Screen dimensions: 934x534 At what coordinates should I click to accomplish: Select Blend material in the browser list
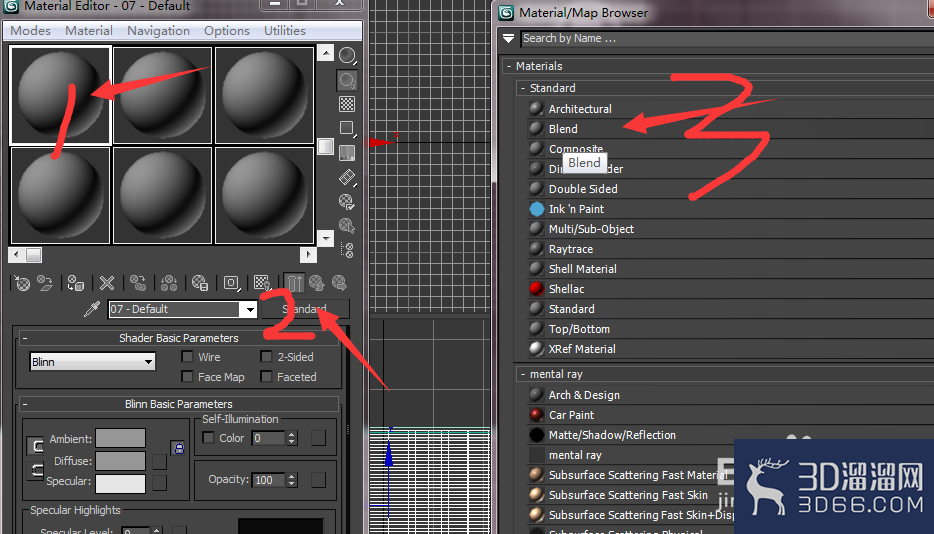pyautogui.click(x=563, y=129)
